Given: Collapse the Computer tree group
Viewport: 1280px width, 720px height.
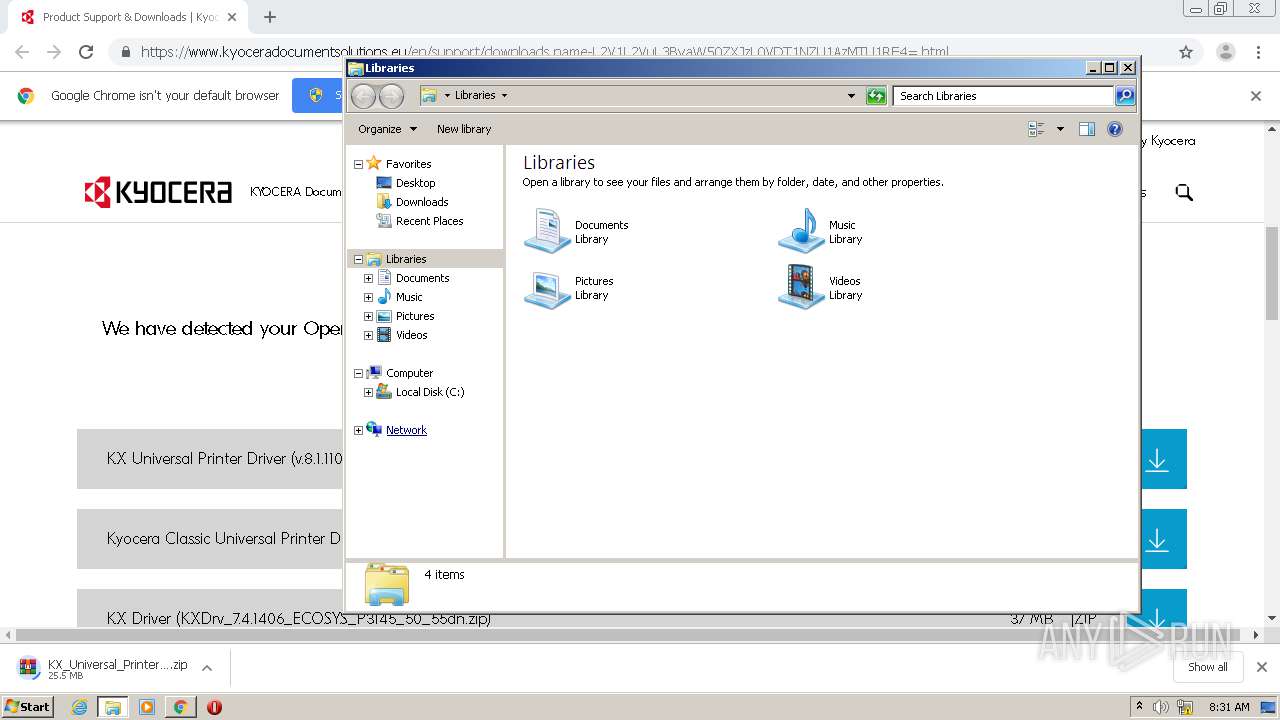Looking at the screenshot, I should [x=358, y=373].
